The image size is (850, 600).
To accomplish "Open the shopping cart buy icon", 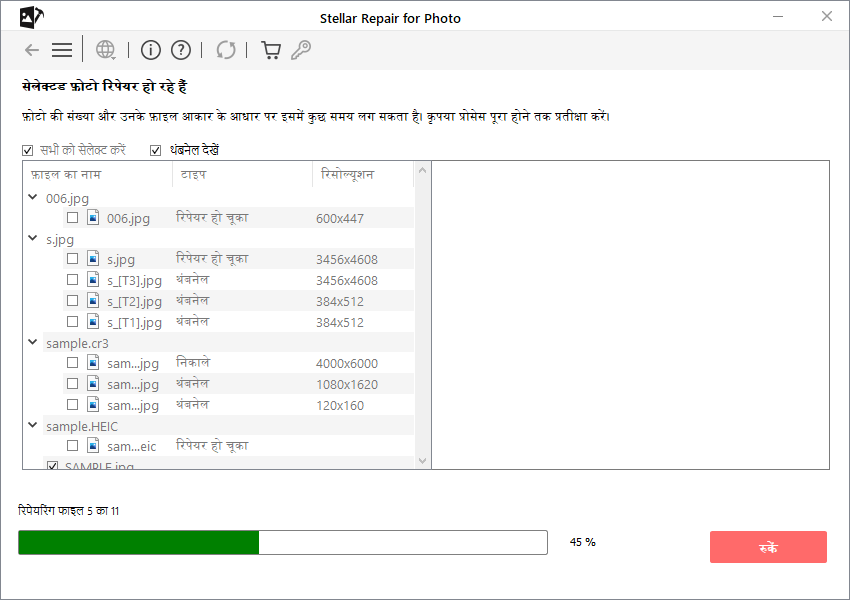I will click(271, 50).
